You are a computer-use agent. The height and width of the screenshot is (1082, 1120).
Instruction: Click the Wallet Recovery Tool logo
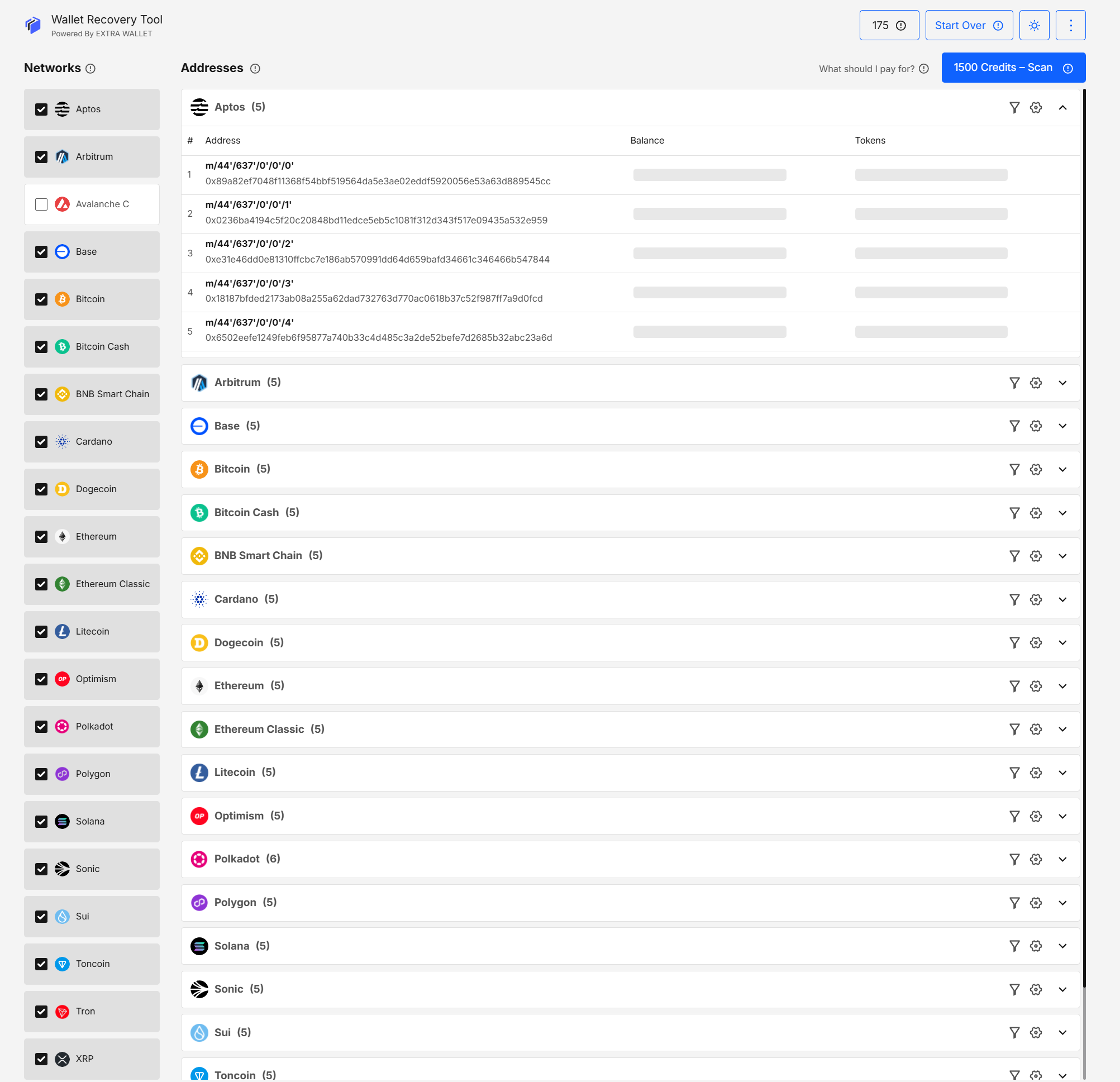[x=33, y=25]
